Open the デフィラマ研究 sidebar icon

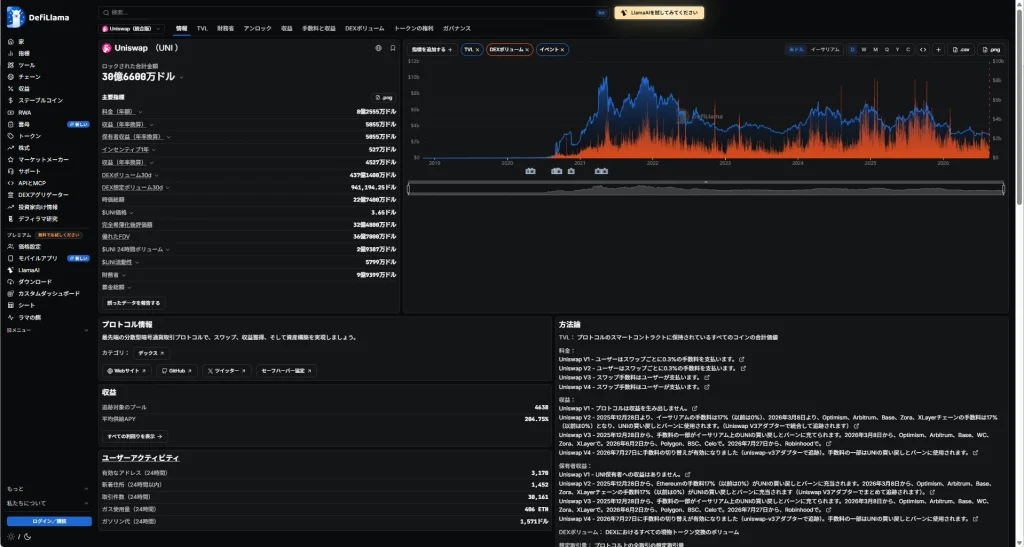(x=10, y=219)
